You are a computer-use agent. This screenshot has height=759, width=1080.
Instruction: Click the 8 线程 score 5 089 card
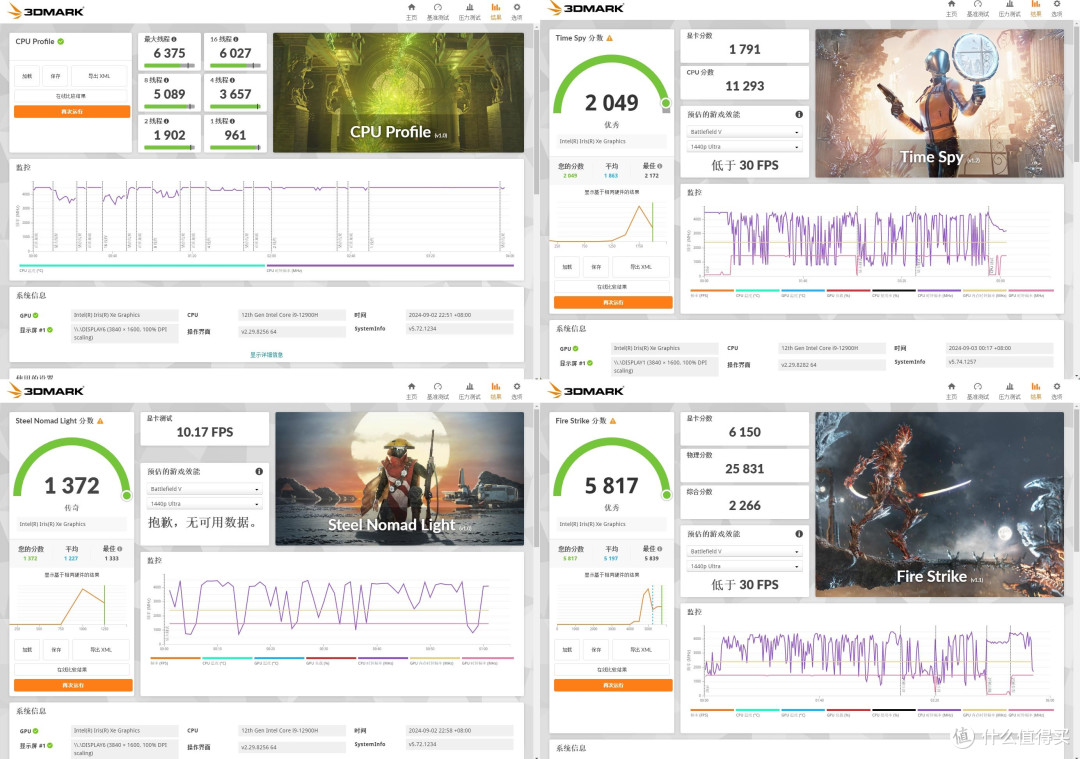pyautogui.click(x=169, y=92)
